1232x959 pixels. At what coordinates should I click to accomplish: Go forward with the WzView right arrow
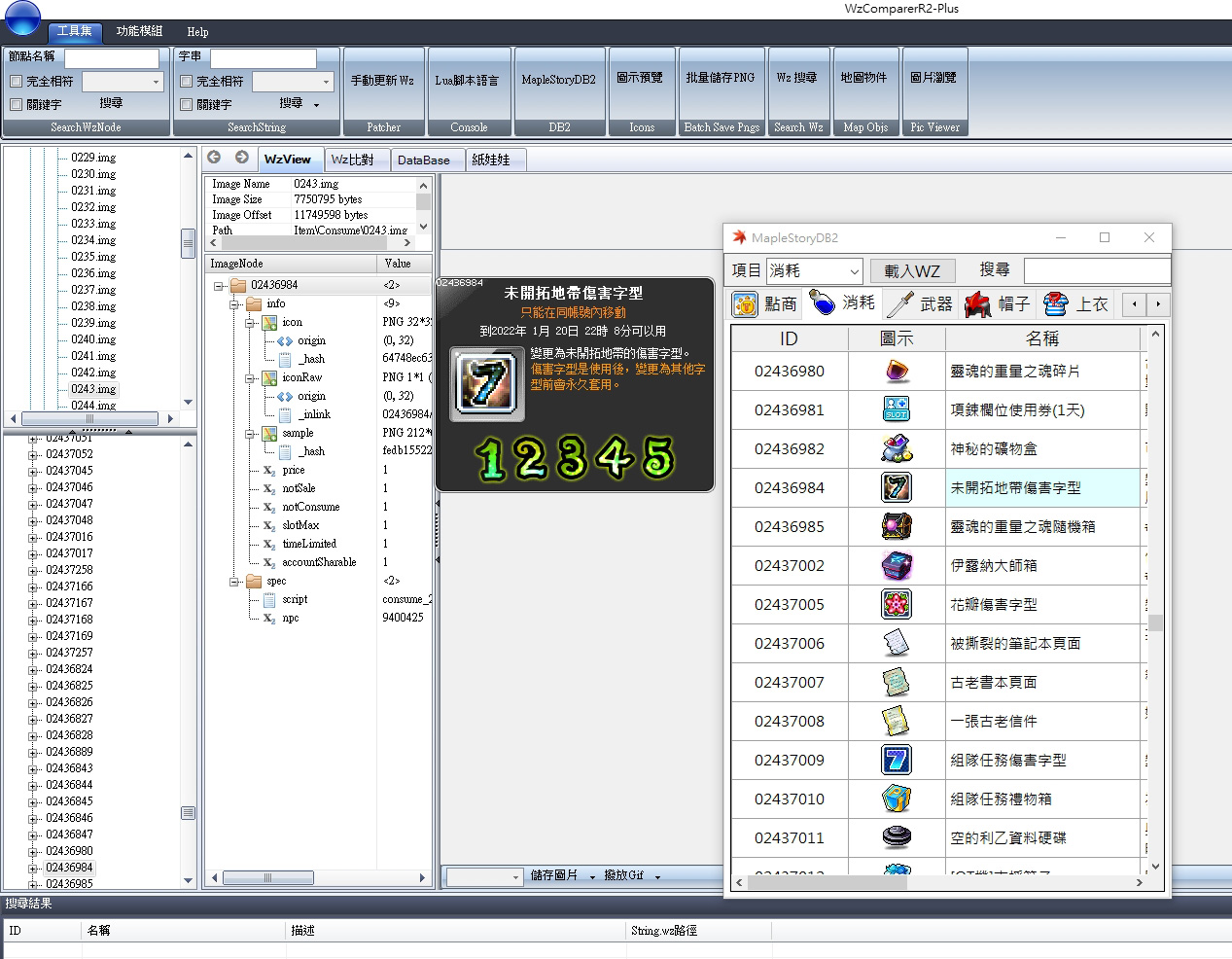[242, 157]
